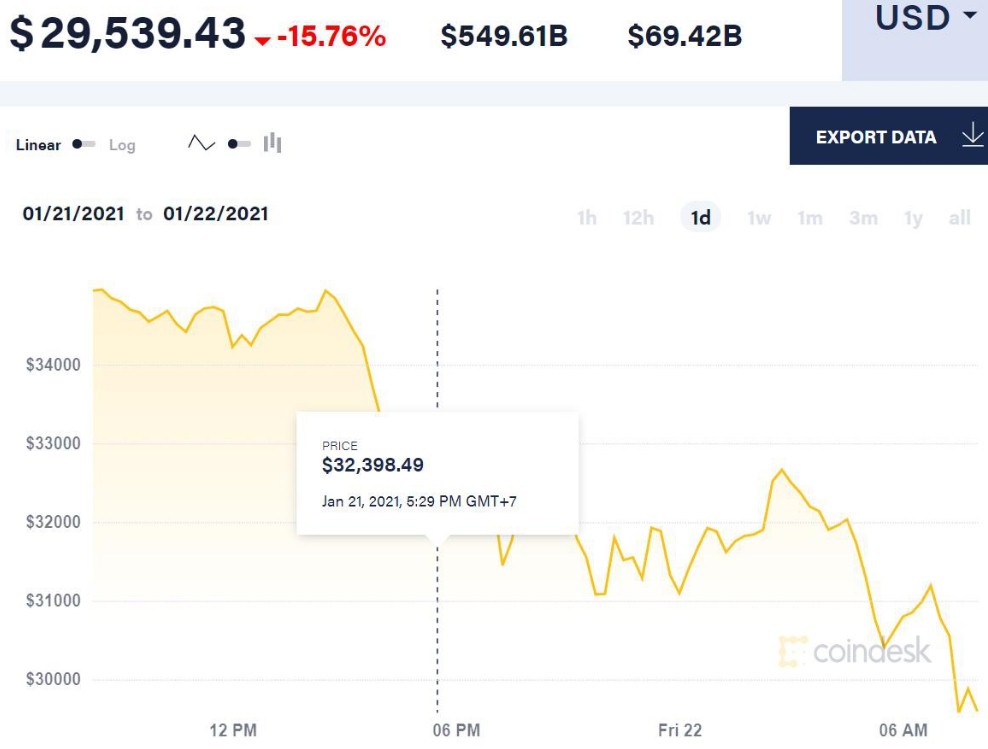Choose the 1w range option

(758, 217)
